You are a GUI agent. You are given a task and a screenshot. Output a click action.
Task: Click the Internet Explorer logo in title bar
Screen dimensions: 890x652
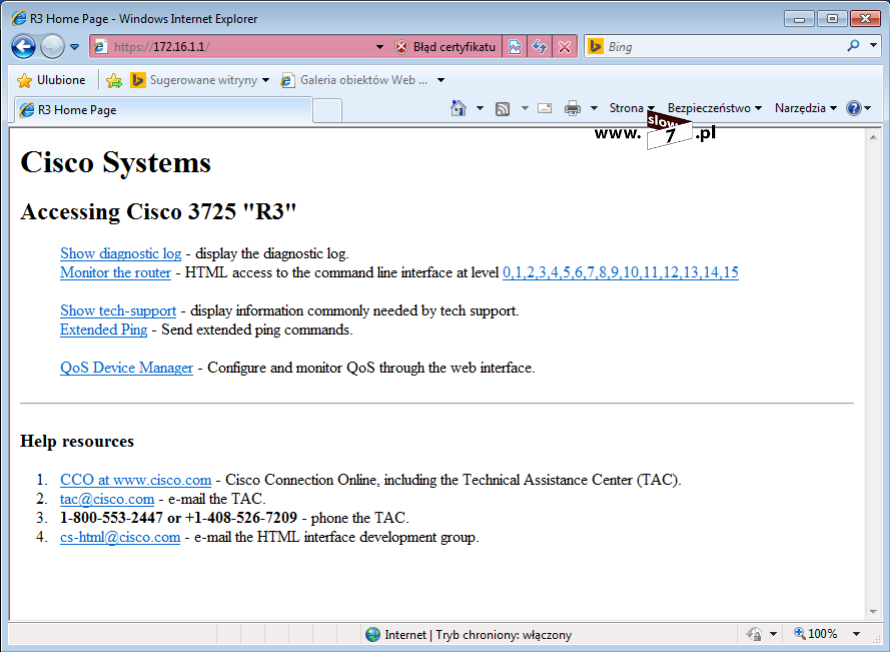(x=19, y=18)
